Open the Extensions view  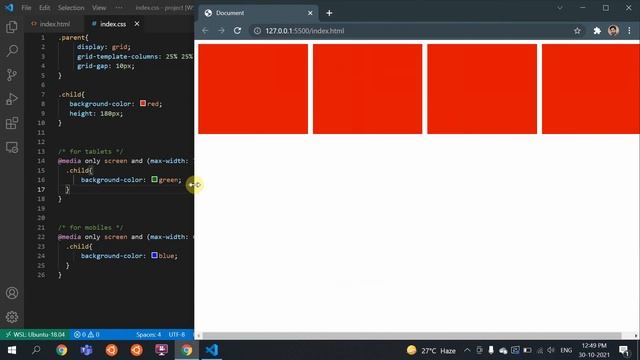click(12, 123)
